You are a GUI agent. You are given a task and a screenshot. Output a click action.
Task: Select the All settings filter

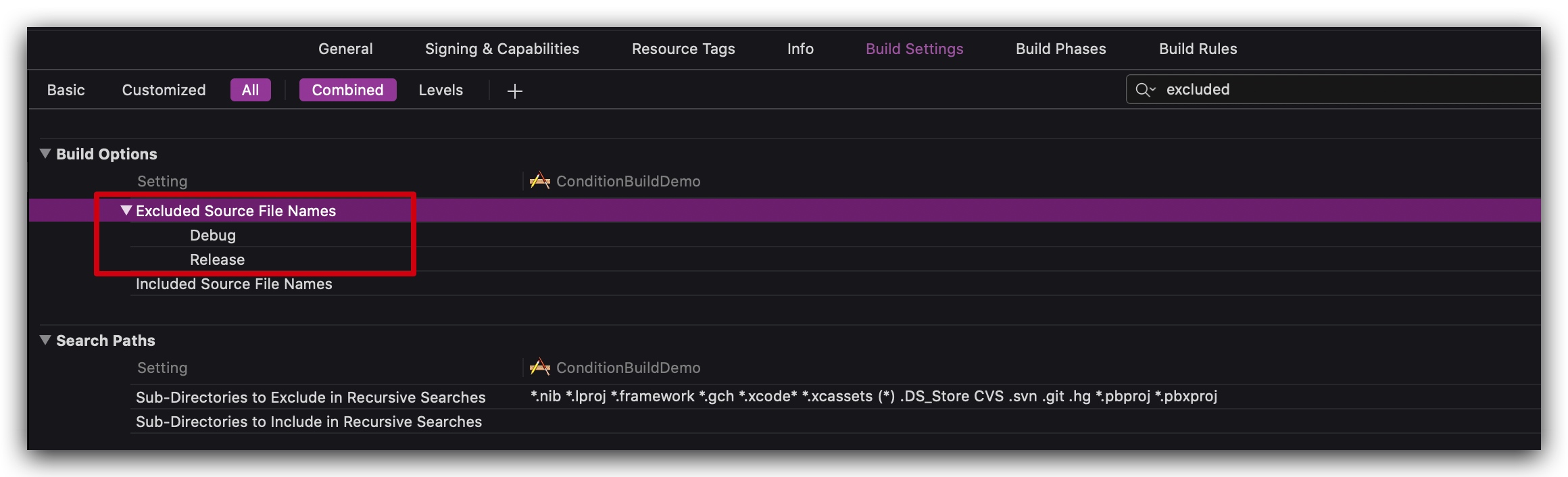point(250,90)
